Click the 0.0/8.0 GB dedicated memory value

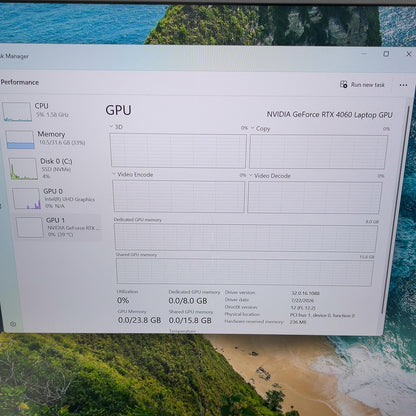[x=188, y=301]
